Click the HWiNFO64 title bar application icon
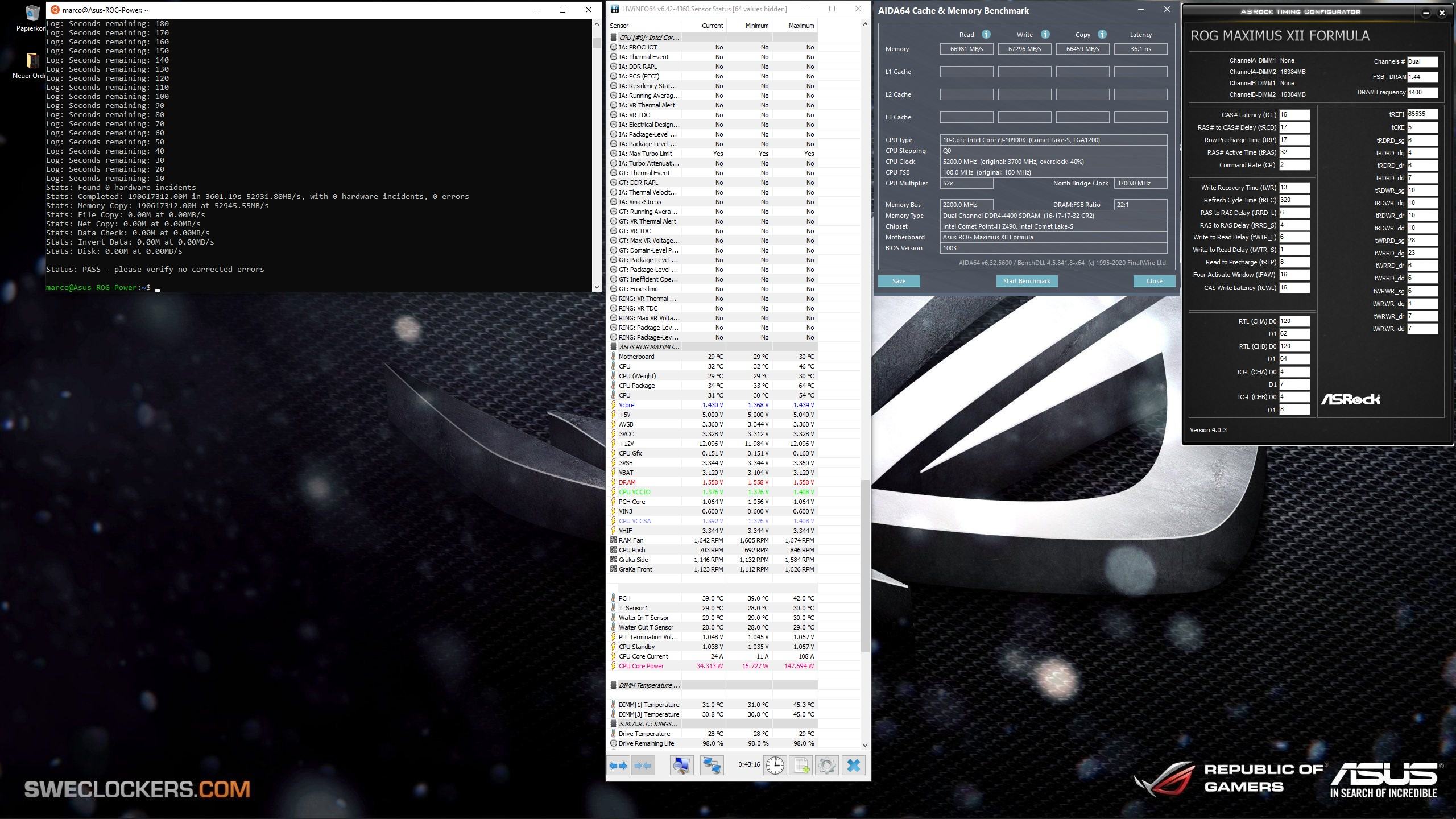The height and width of the screenshot is (819, 1456). [615, 9]
